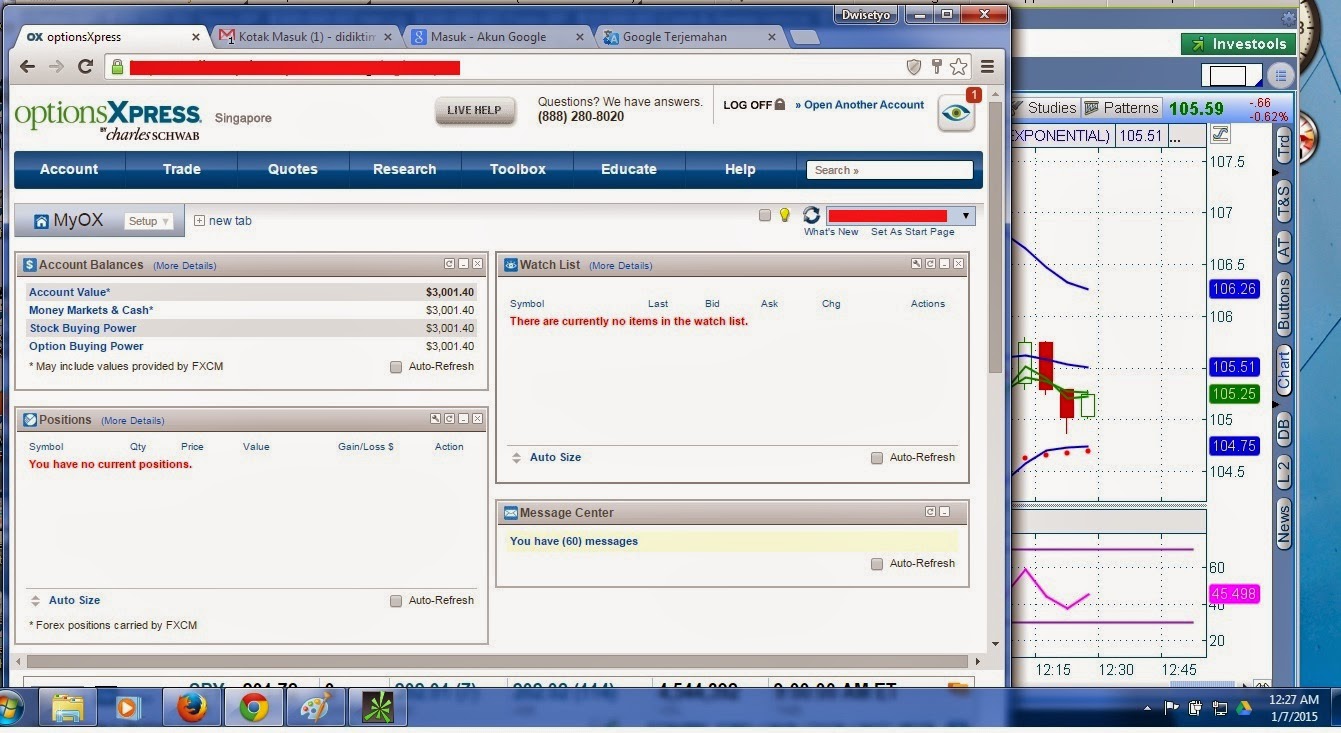The width and height of the screenshot is (1341, 733).
Task: Close the Account Balances panel
Action: [x=477, y=264]
